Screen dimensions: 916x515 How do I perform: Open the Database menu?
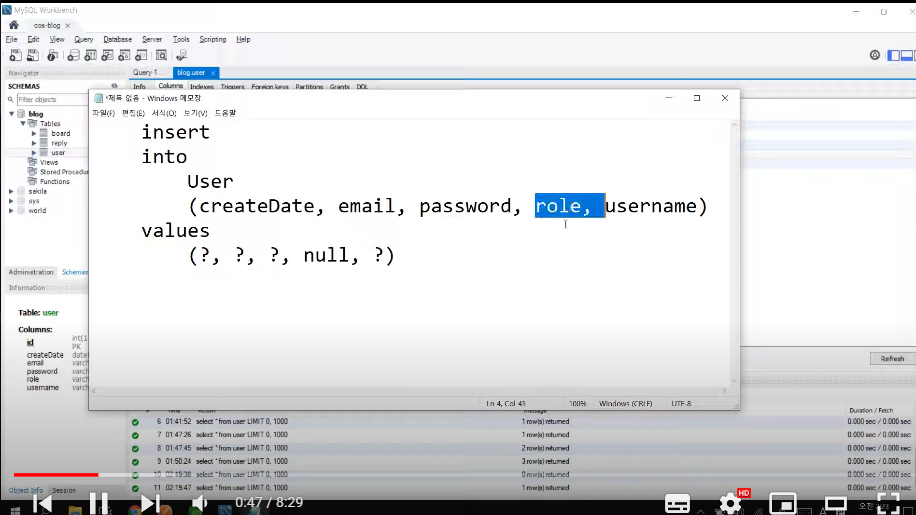click(117, 39)
